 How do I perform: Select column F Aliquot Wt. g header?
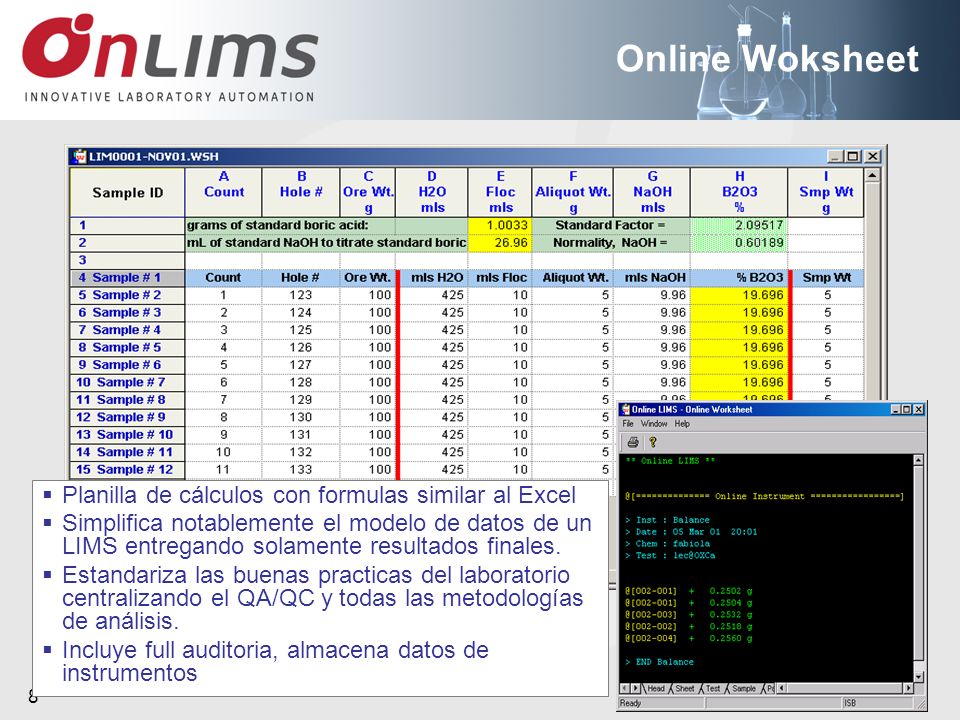coord(572,192)
